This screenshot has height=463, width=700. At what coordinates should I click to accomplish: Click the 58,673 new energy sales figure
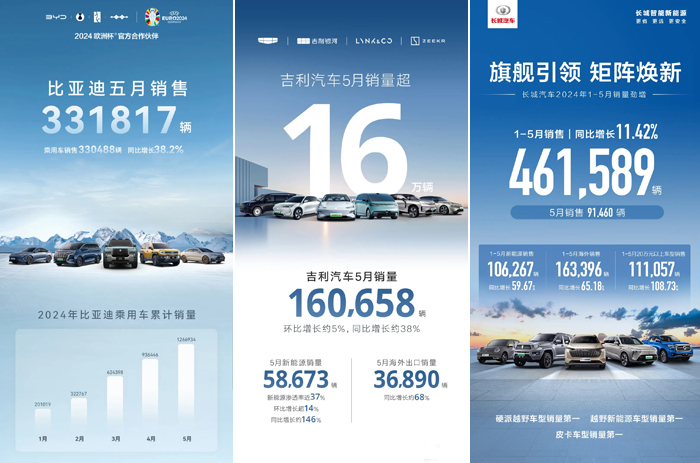click(x=296, y=380)
